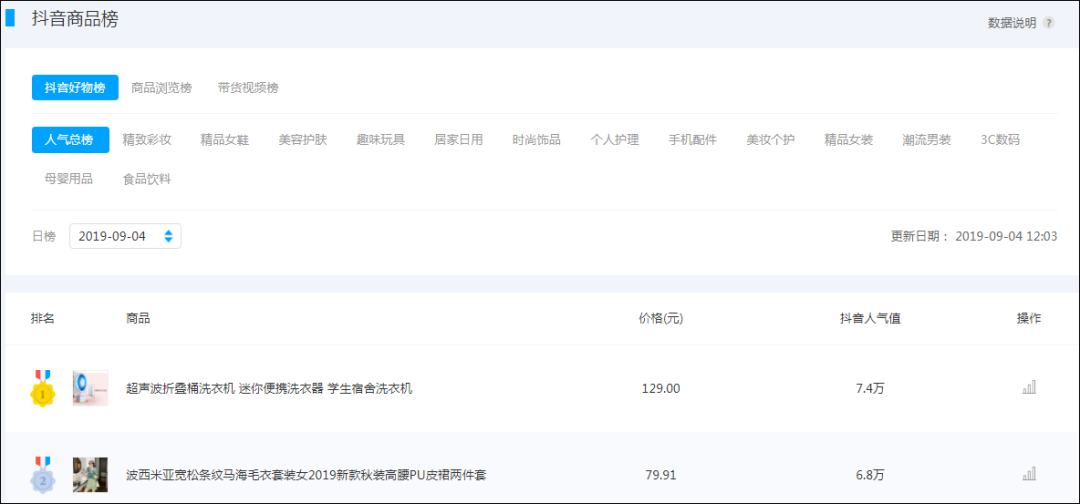This screenshot has width=1080, height=504.
Task: Choose the 居家日用 category
Action: [458, 140]
